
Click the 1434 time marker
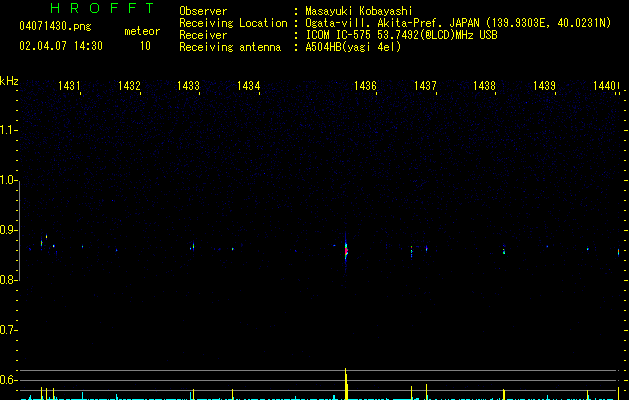pyautogui.click(x=249, y=86)
